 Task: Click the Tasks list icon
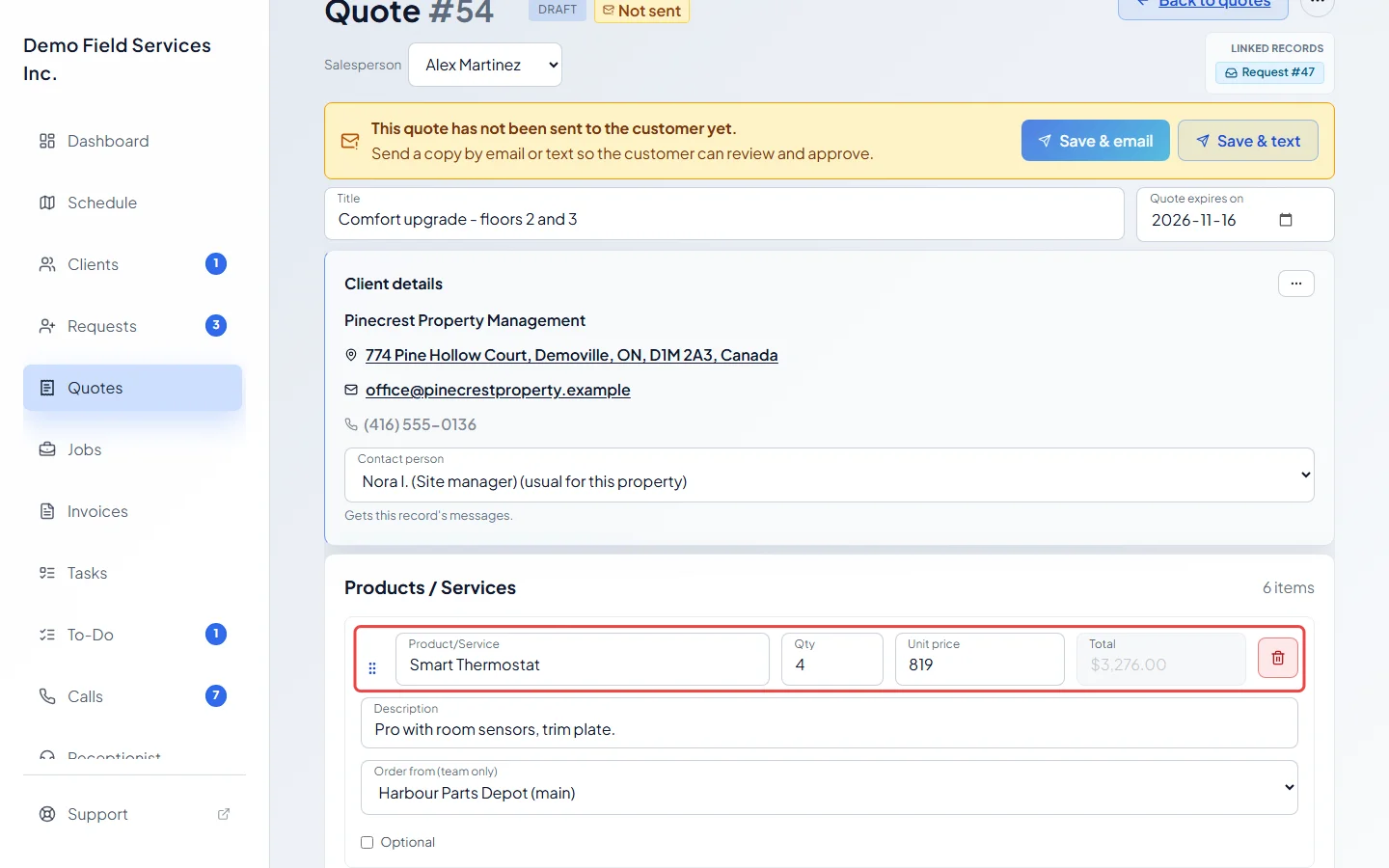pyautogui.click(x=47, y=573)
